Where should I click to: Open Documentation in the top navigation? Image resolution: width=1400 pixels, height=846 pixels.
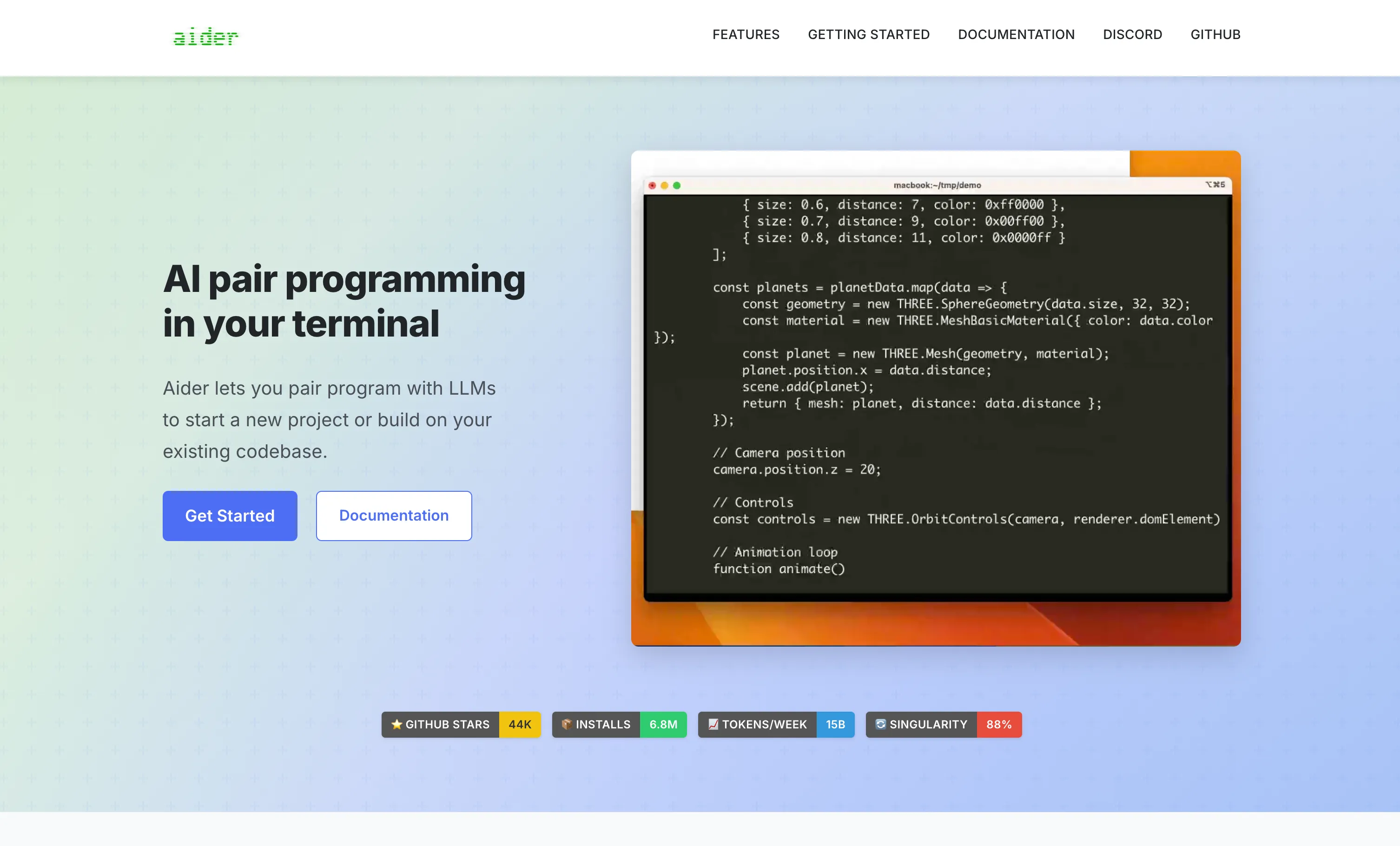click(1016, 35)
